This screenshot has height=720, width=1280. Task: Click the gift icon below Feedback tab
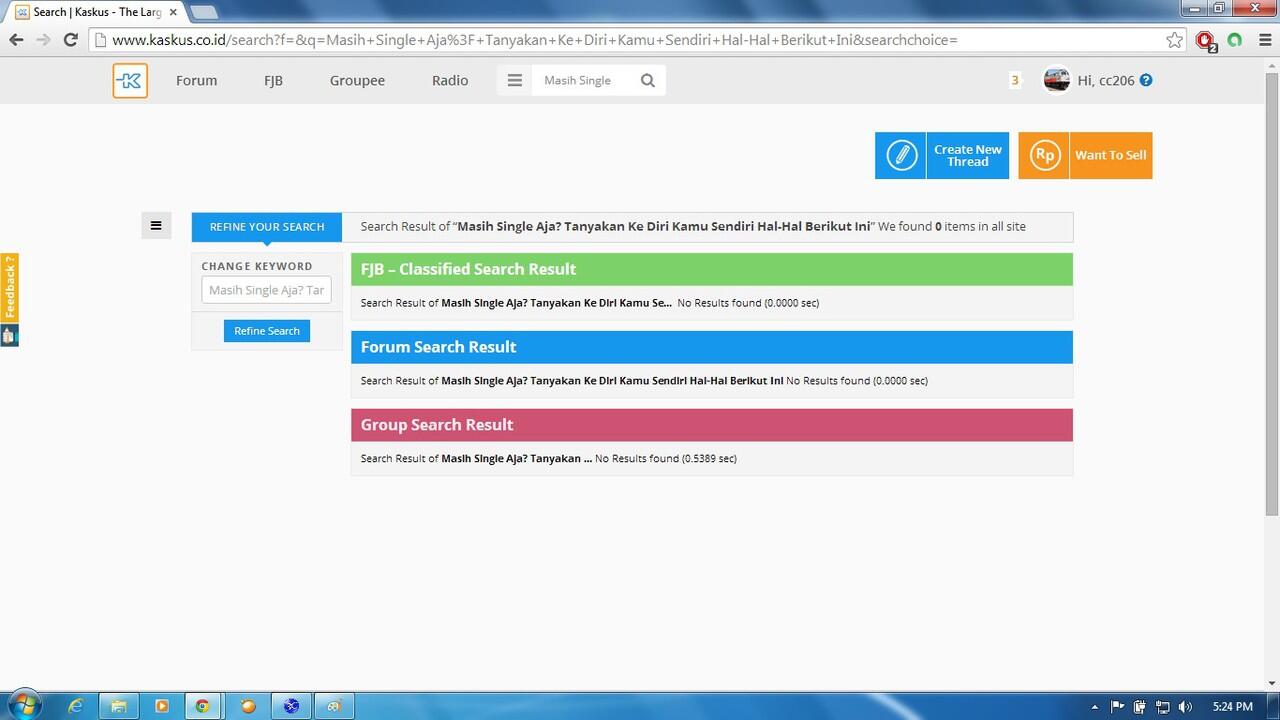[9, 336]
